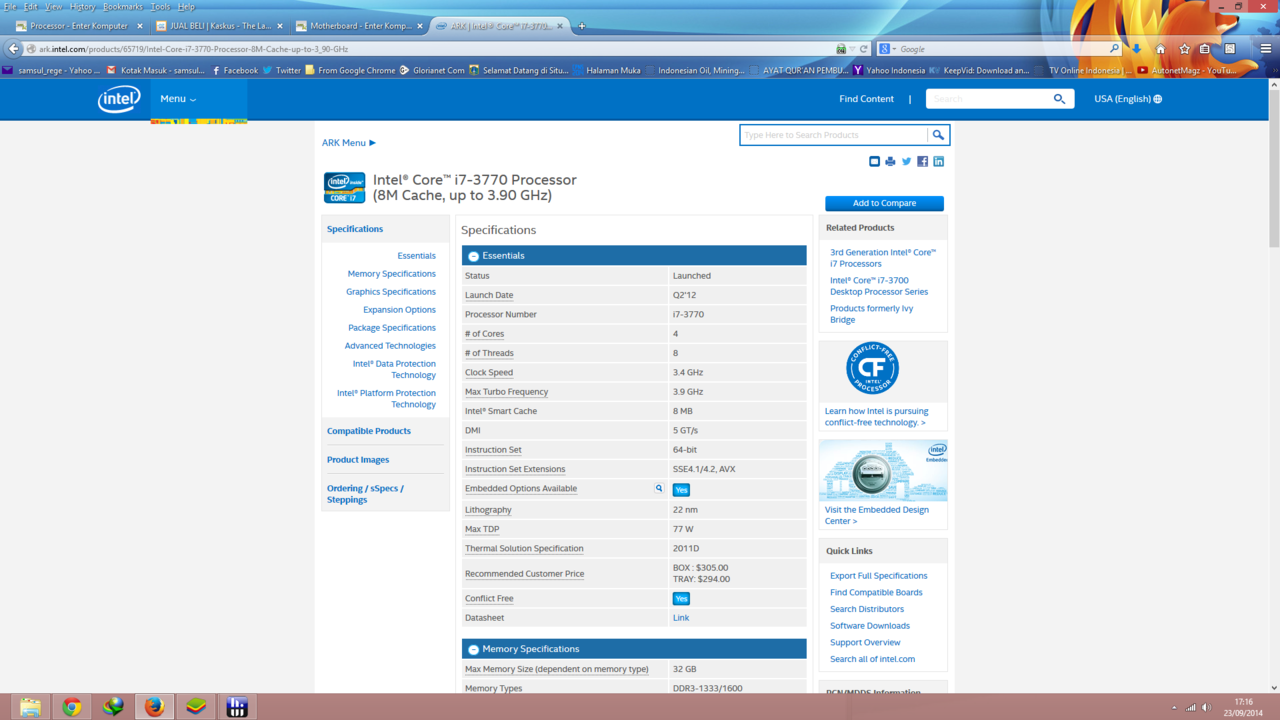Screen dimensions: 1280x720
Task: Open Compatible Products in the sidebar
Action: click(x=369, y=431)
